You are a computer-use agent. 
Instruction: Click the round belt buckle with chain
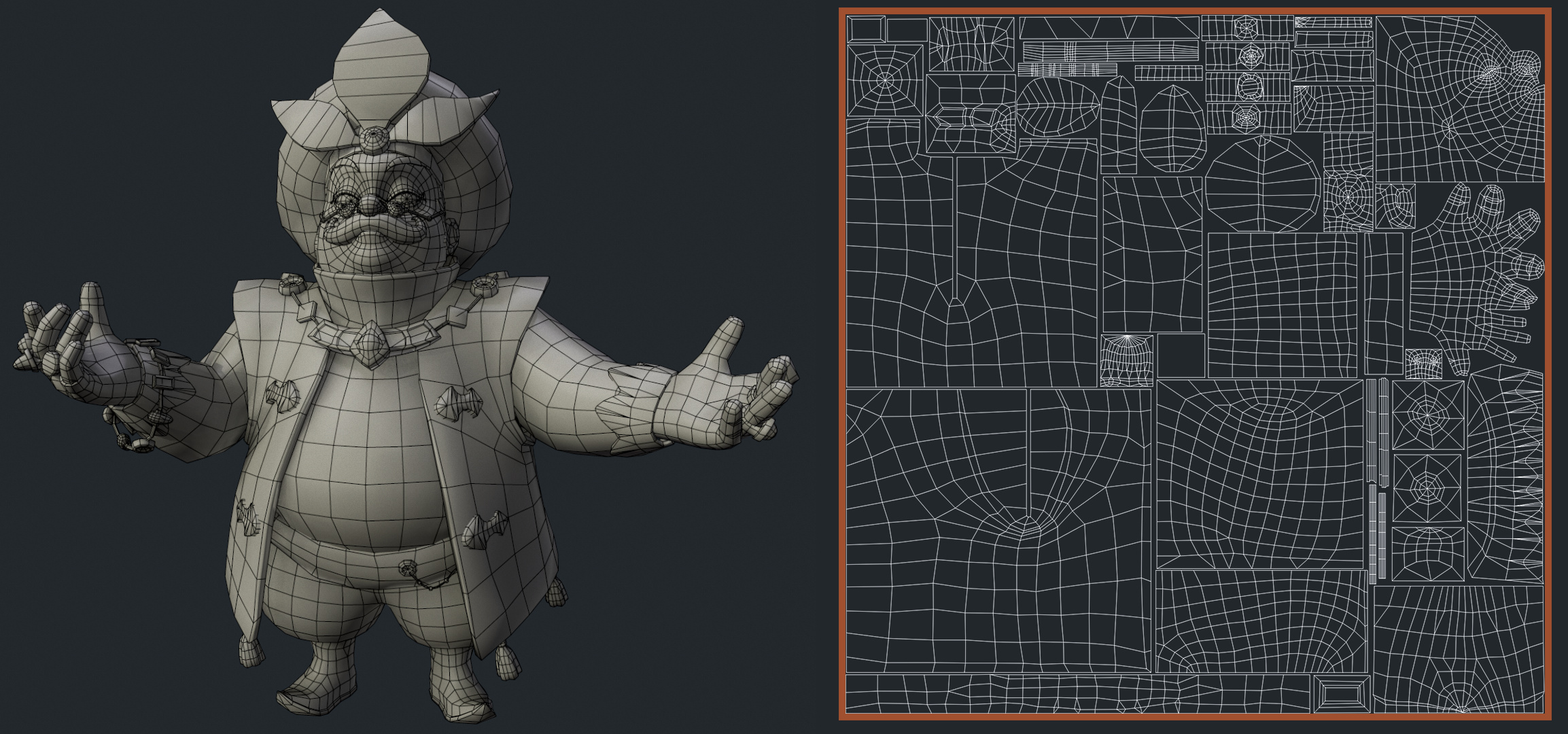(408, 567)
